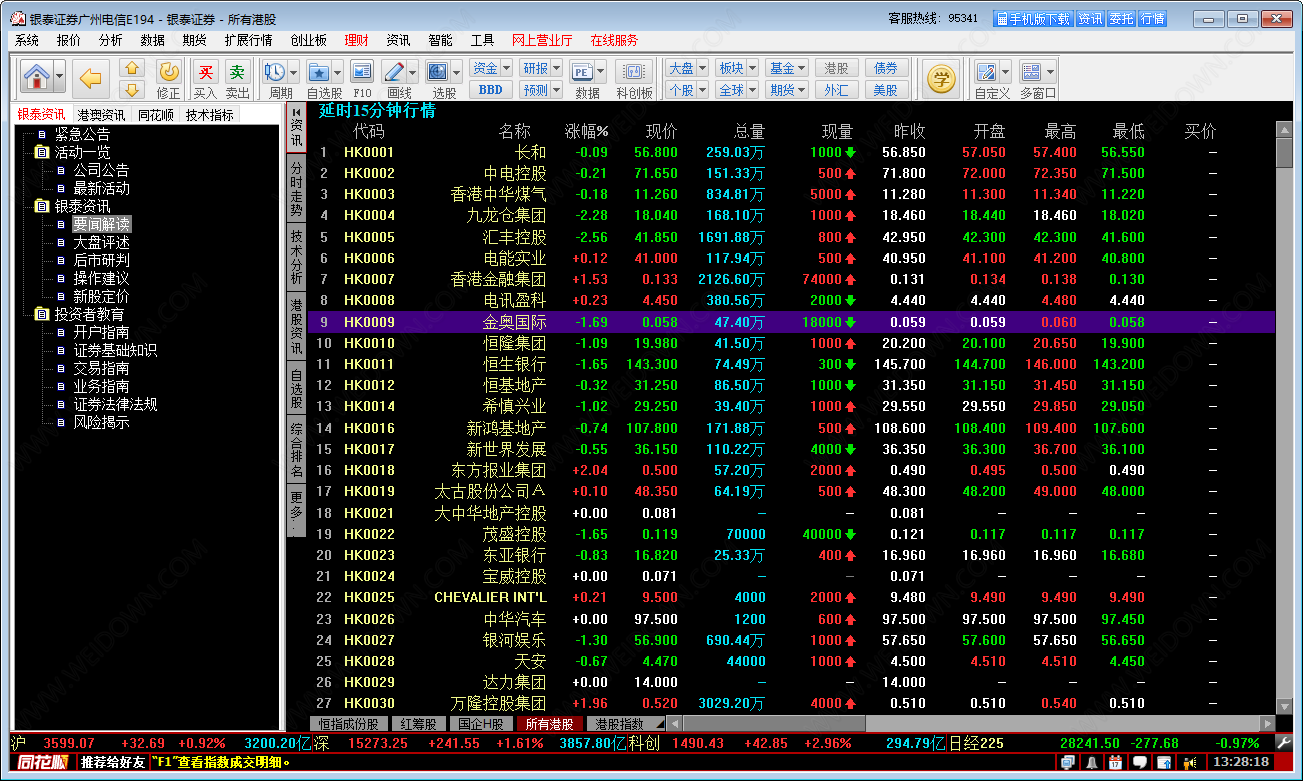1303x781 pixels.
Task: Open the 大盘评述 tree item
Action: (x=101, y=242)
